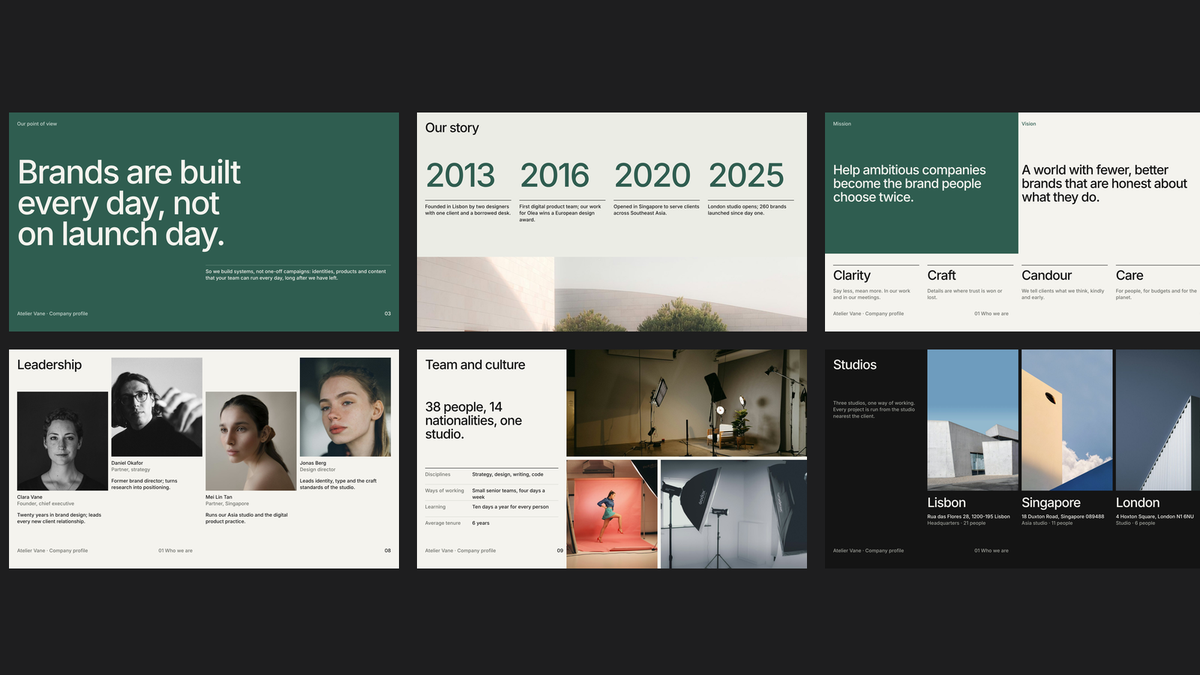Image resolution: width=1200 pixels, height=675 pixels.
Task: Select the "Help ambitious companies" mission statement
Action: (x=909, y=184)
